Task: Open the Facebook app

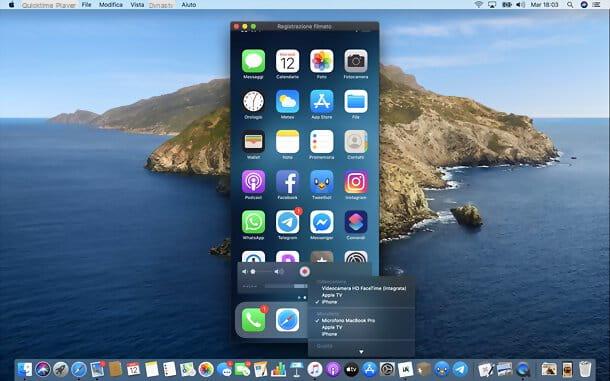Action: (287, 182)
